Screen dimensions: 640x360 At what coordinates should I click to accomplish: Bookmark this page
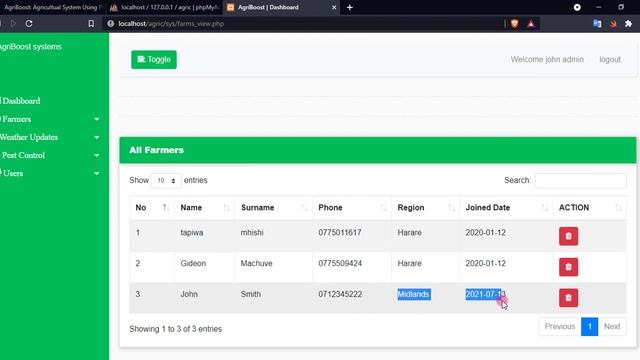point(91,24)
